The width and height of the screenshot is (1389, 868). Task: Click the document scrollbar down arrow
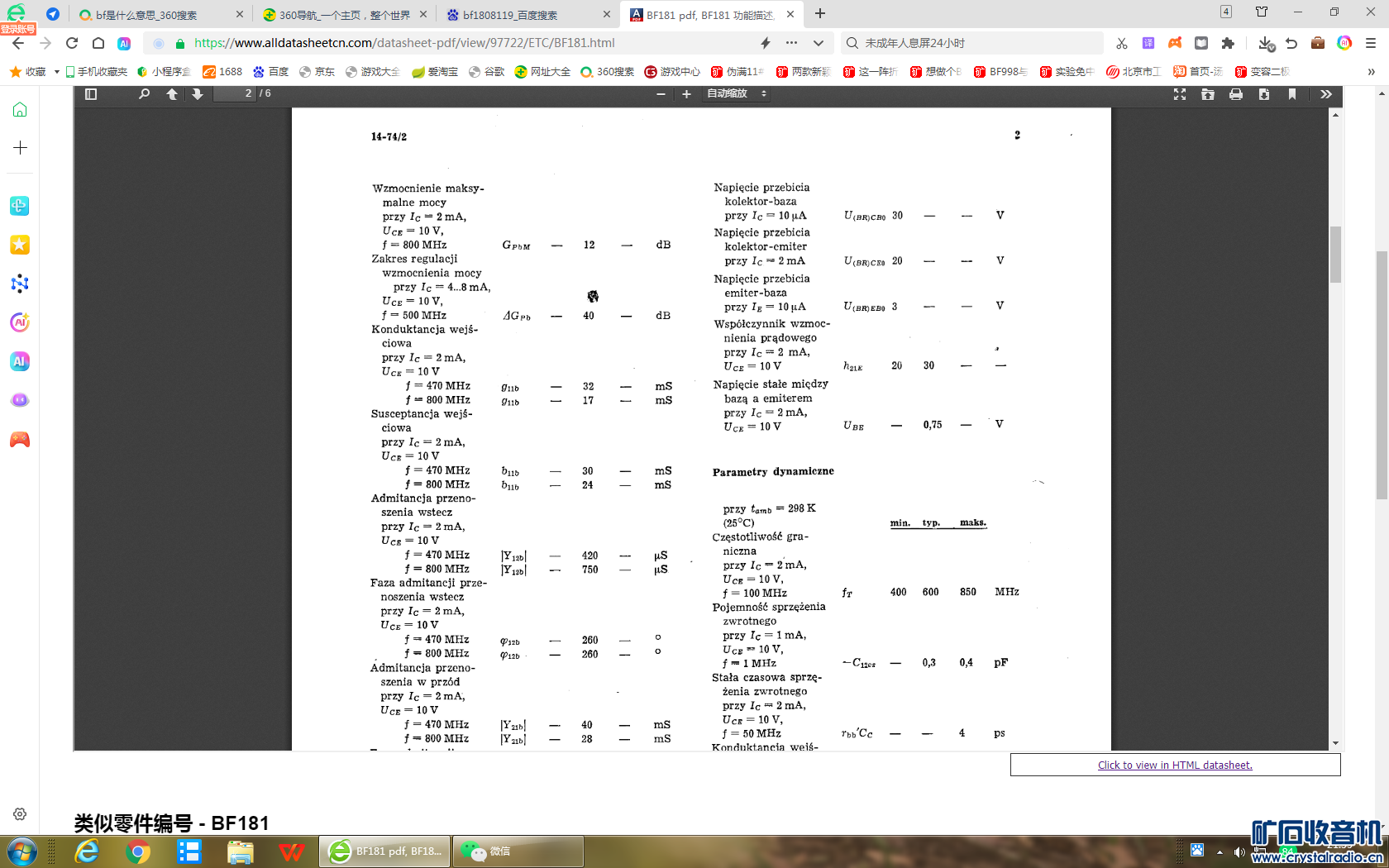click(x=1335, y=743)
